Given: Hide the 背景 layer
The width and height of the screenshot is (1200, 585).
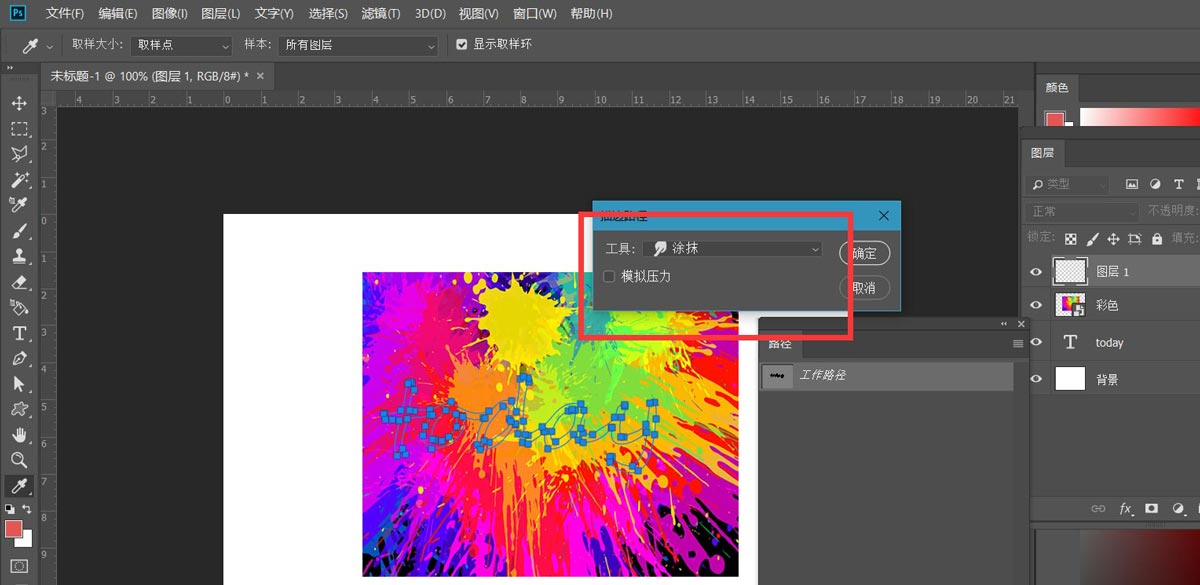Looking at the screenshot, I should (1036, 379).
